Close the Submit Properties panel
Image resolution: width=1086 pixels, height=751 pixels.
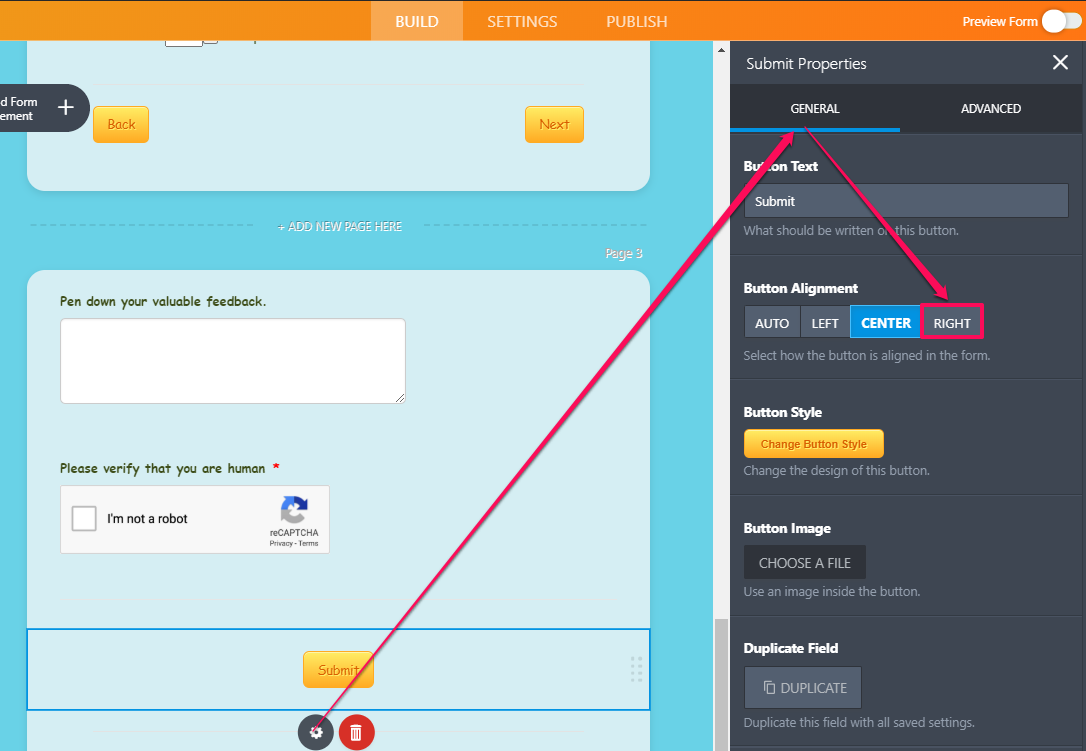[x=1060, y=62]
